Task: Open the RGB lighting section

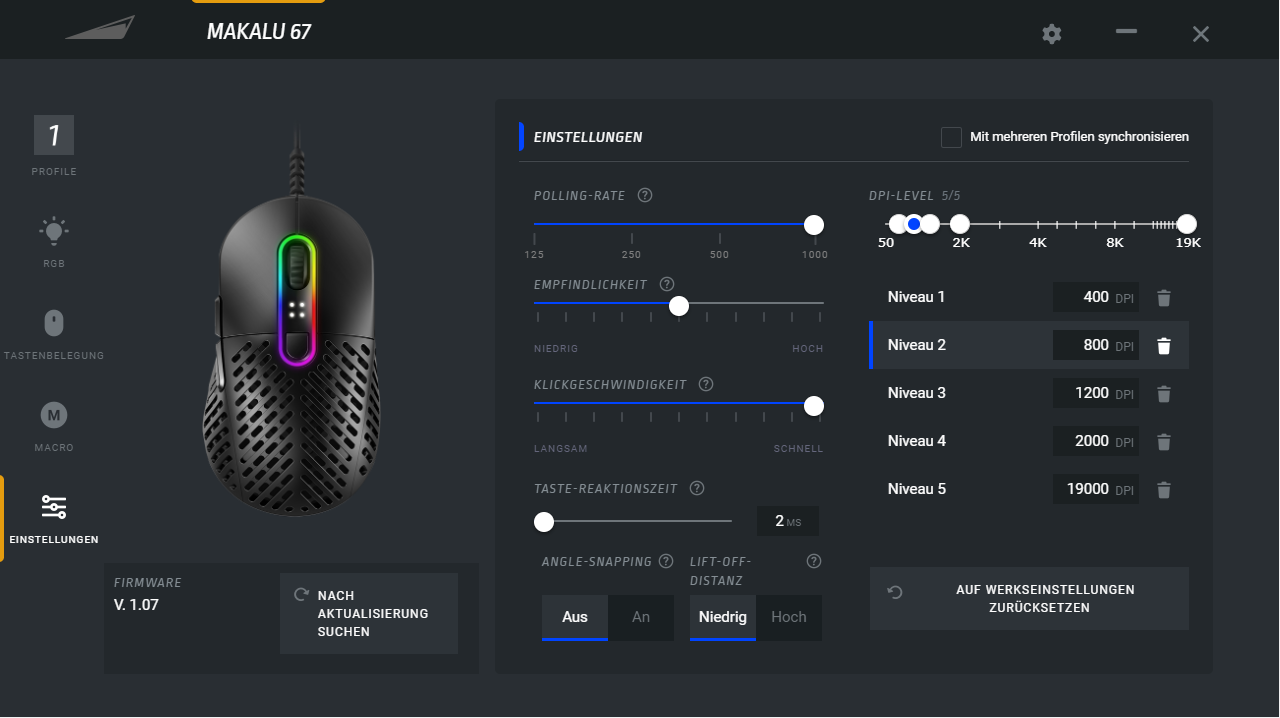Action: [54, 241]
